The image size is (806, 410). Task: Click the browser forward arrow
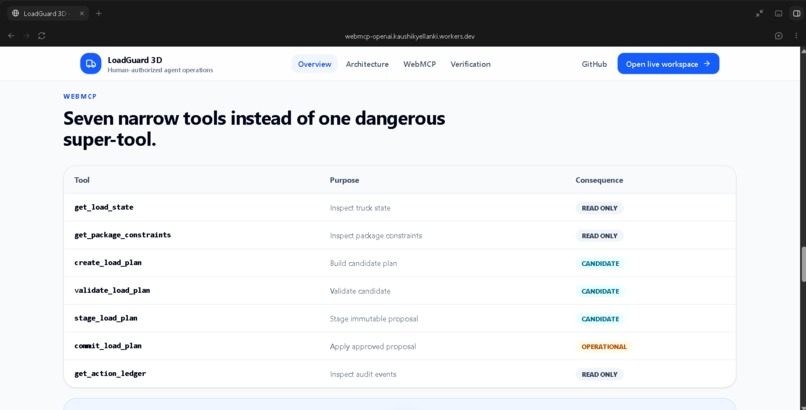pyautogui.click(x=27, y=35)
